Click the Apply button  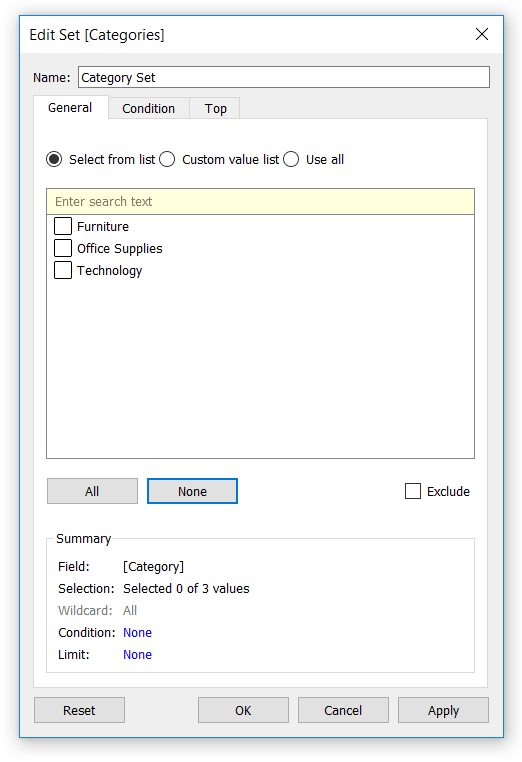pos(443,710)
